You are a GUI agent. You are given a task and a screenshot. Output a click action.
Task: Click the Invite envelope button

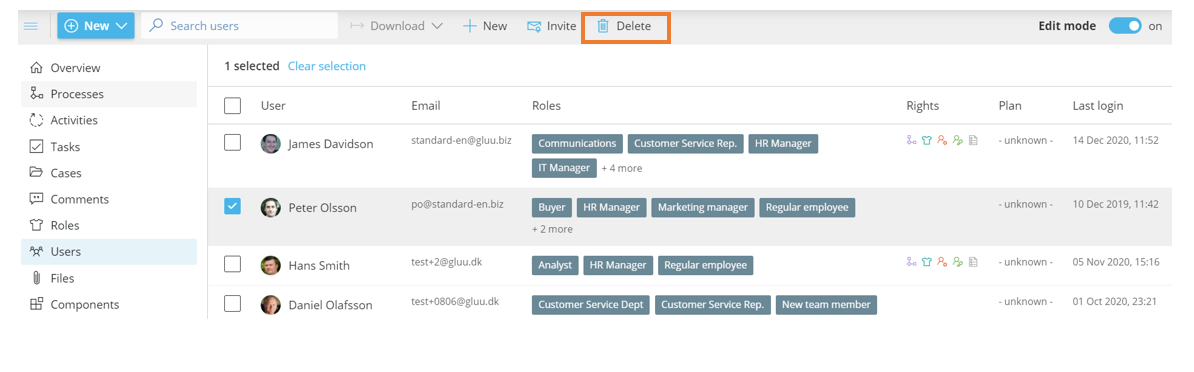coord(551,26)
